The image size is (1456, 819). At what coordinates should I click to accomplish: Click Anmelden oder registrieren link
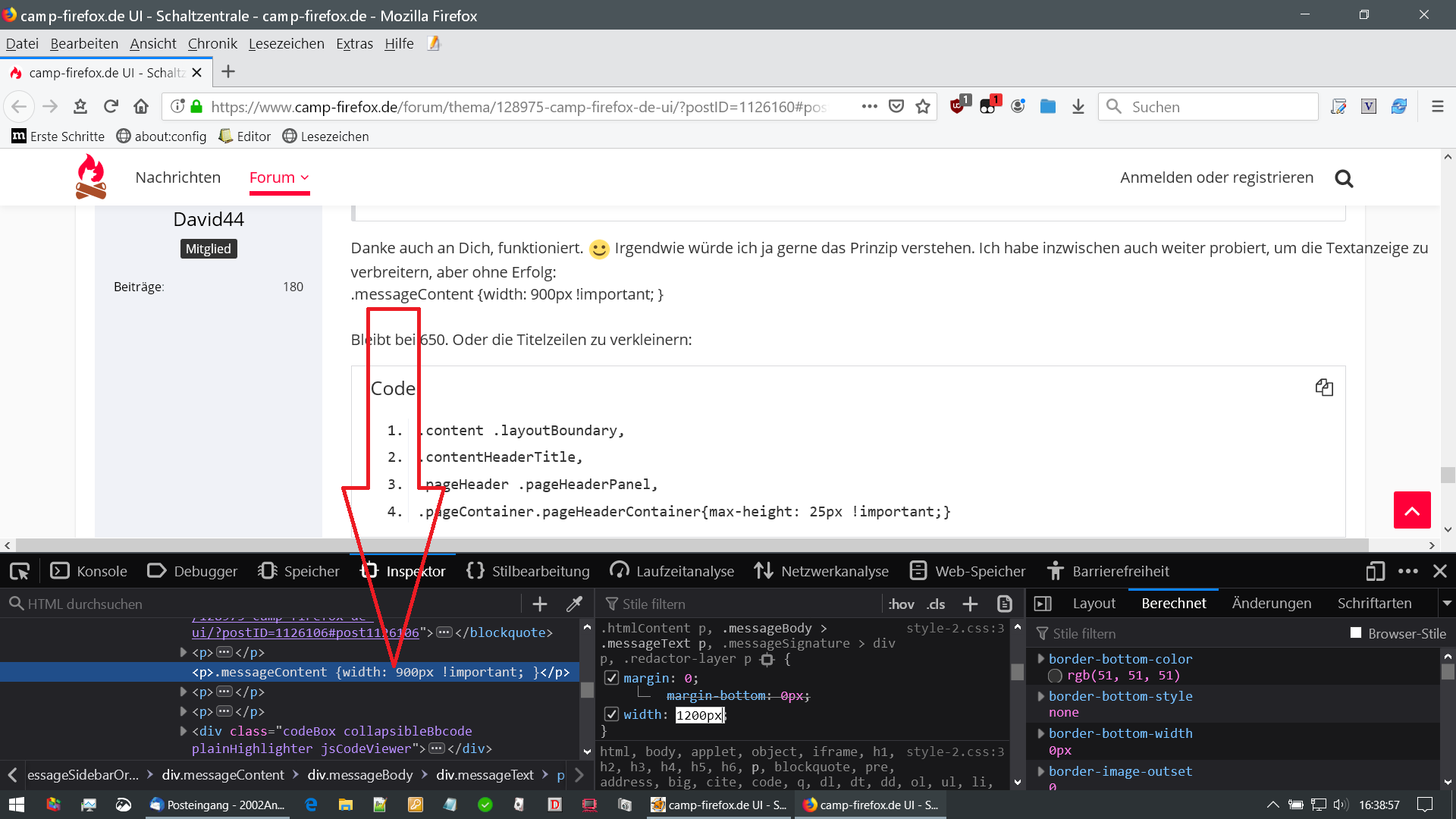coord(1216,177)
